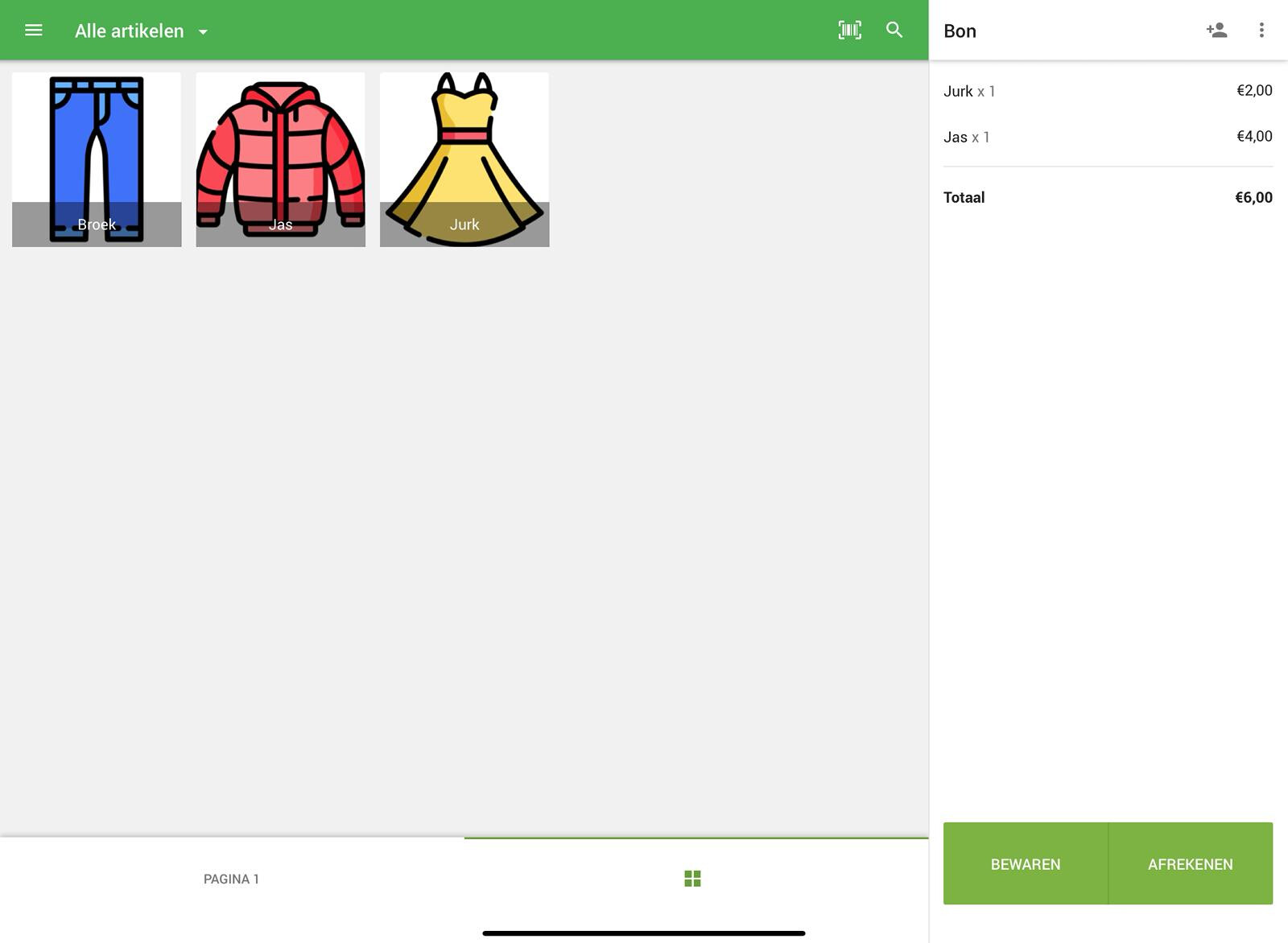Image resolution: width=1288 pixels, height=943 pixels.
Task: Tap the barcode scanner icon
Action: (x=849, y=31)
